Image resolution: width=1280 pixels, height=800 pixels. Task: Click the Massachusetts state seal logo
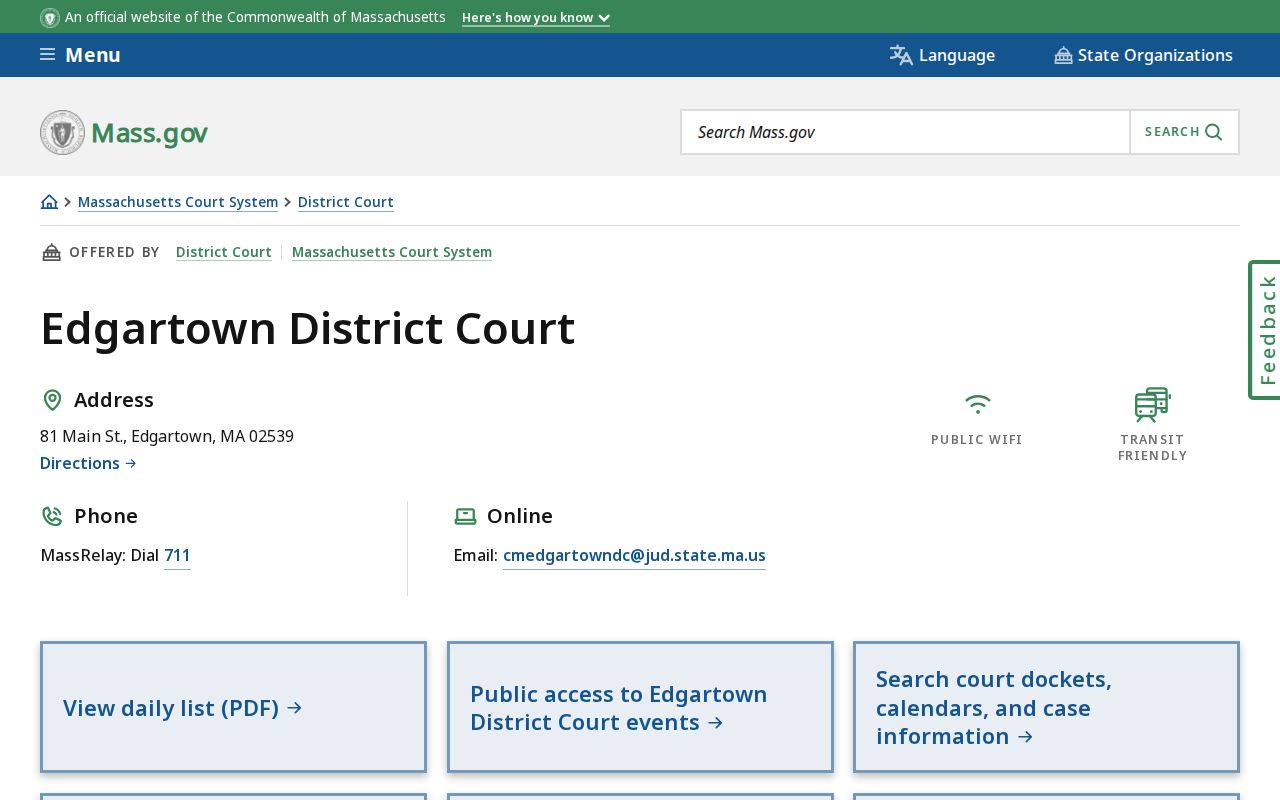click(62, 132)
